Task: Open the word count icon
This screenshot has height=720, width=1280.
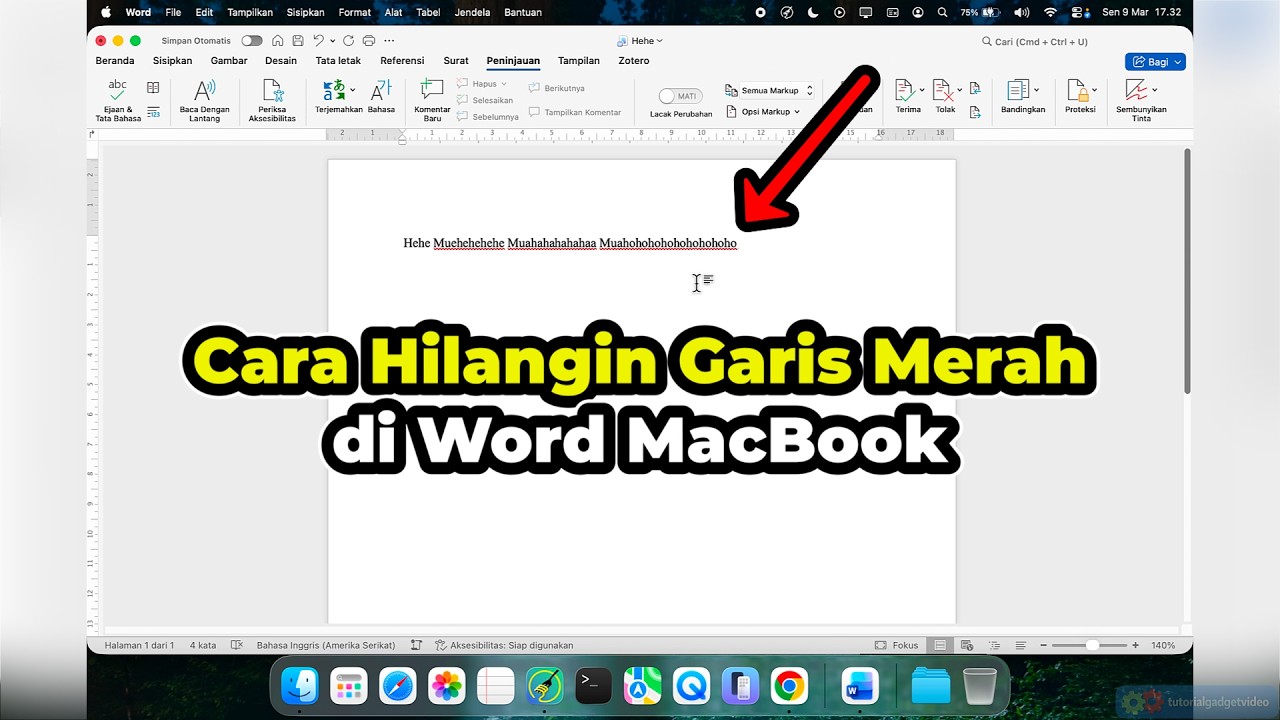Action: pyautogui.click(x=153, y=112)
